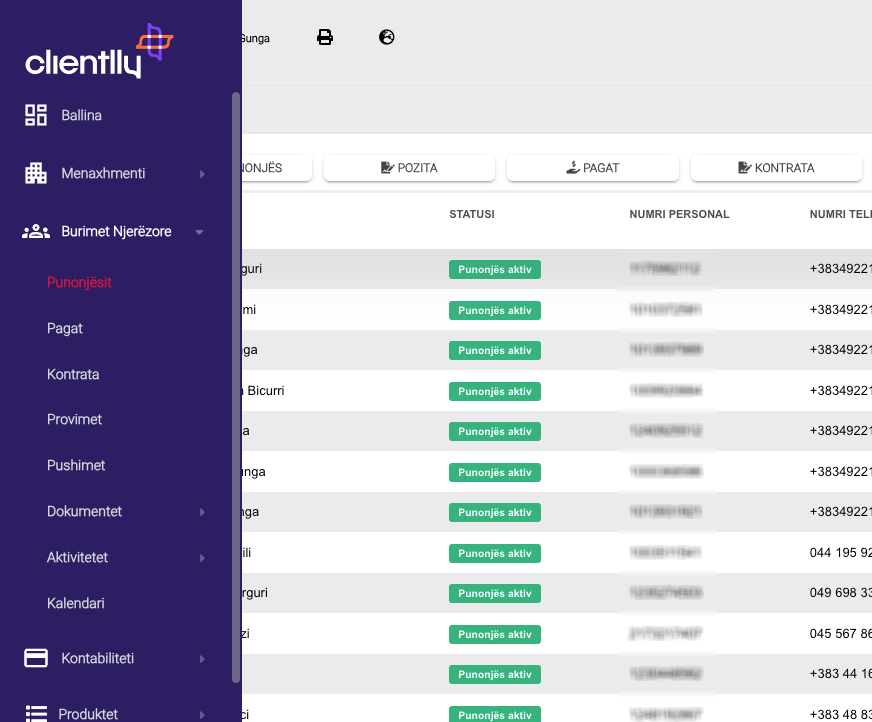Click the Clientlly logo

point(99,52)
